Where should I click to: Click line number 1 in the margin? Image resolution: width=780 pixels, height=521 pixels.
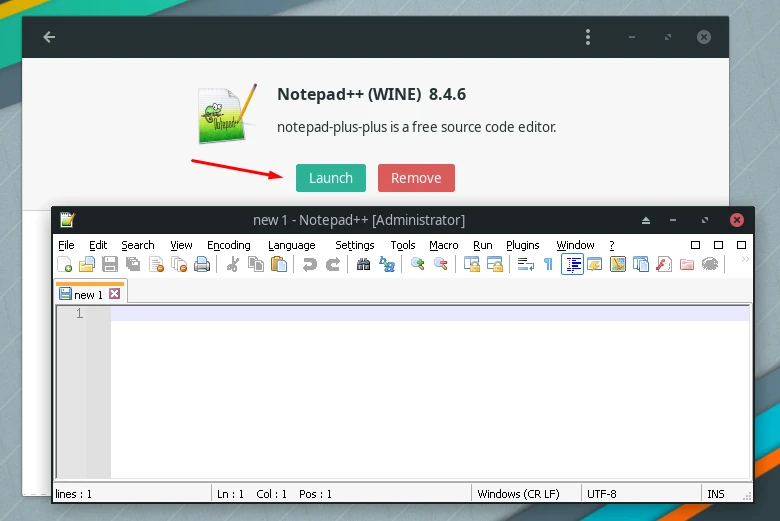tap(80, 313)
